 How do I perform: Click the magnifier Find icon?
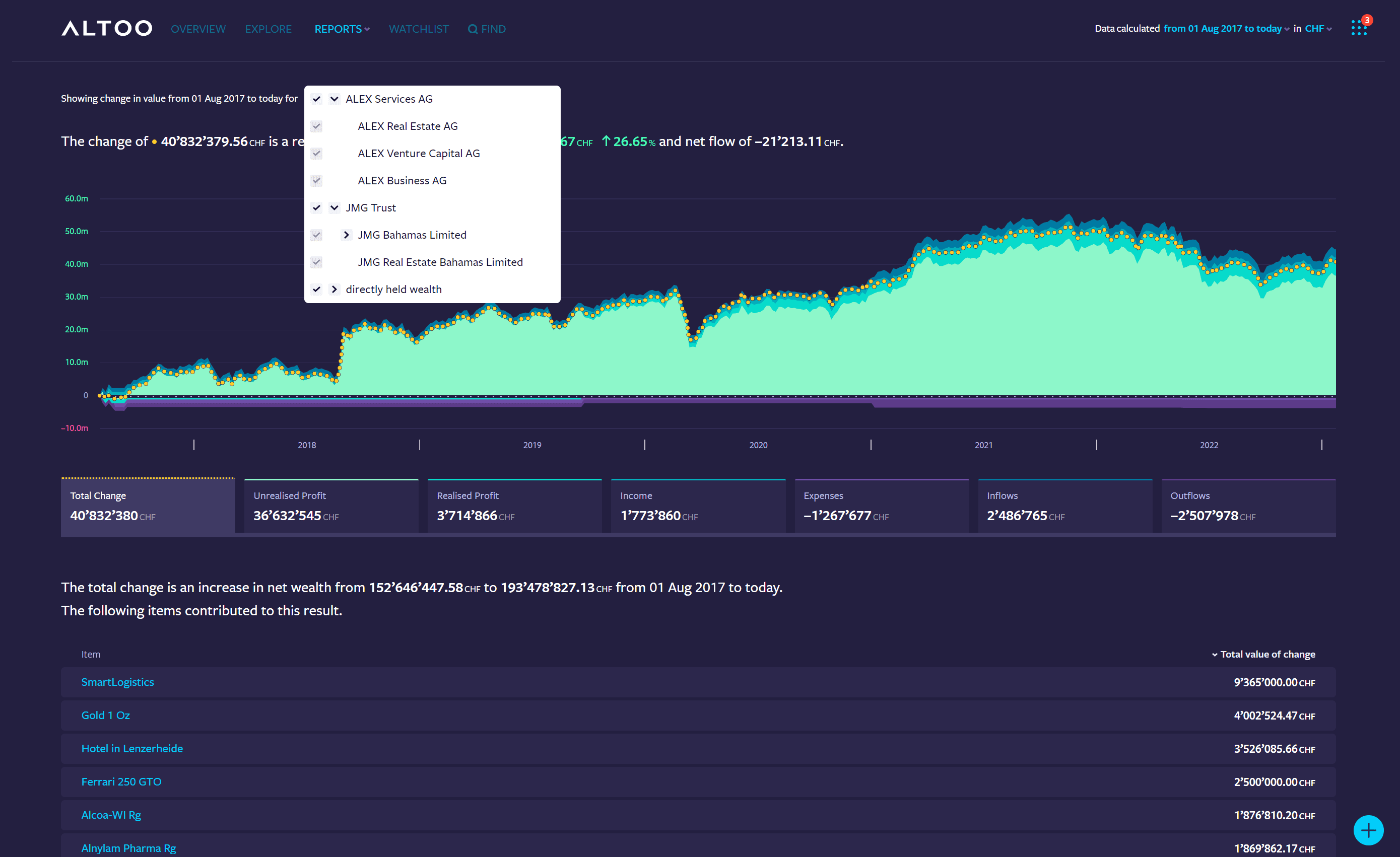472,29
